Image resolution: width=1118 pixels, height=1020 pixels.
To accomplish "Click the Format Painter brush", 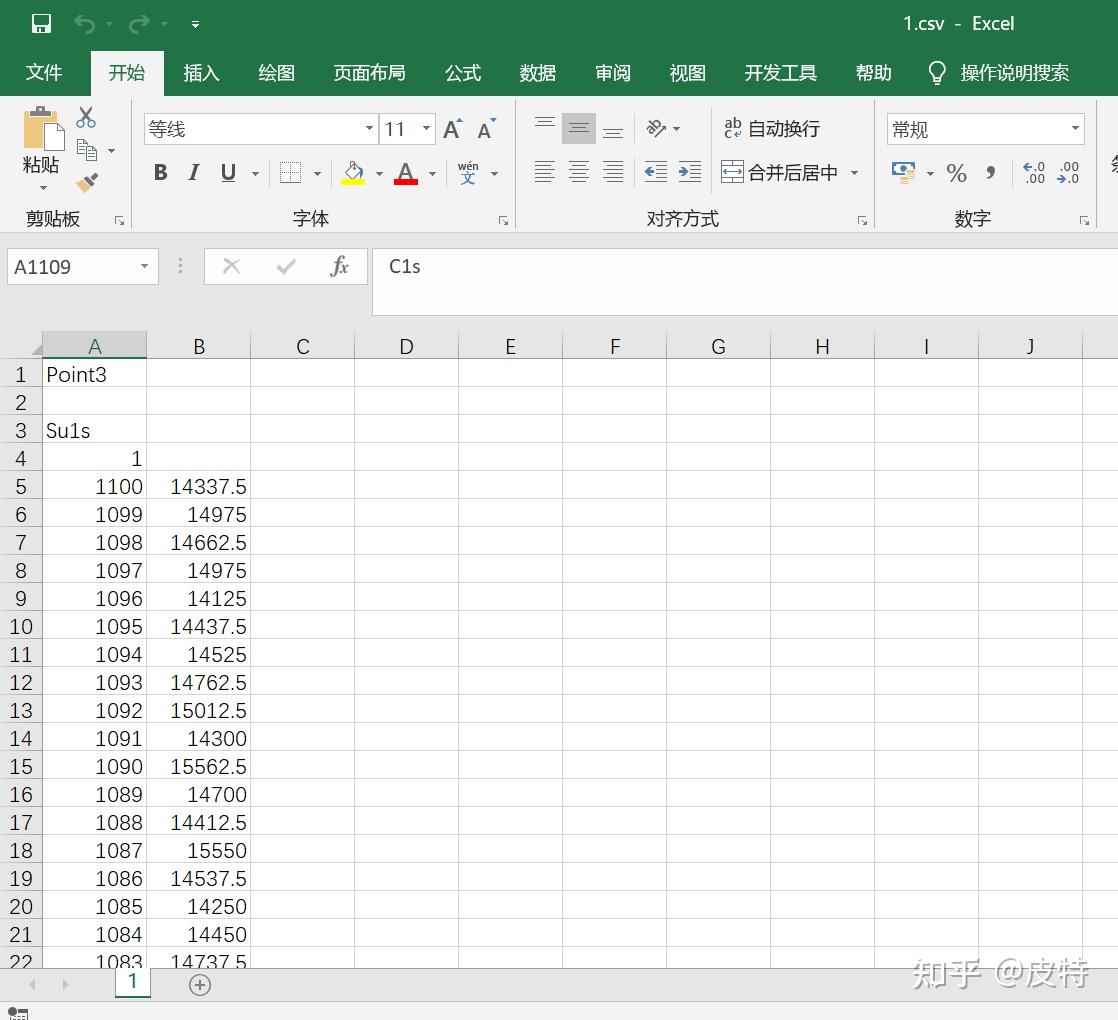I will point(87,183).
